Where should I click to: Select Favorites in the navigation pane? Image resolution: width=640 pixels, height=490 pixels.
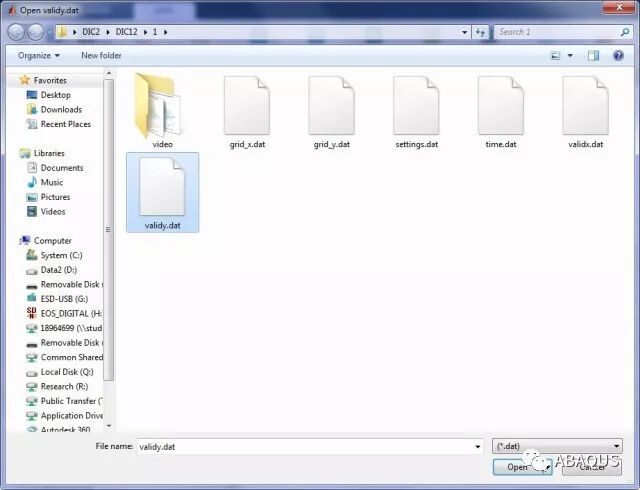[50, 80]
